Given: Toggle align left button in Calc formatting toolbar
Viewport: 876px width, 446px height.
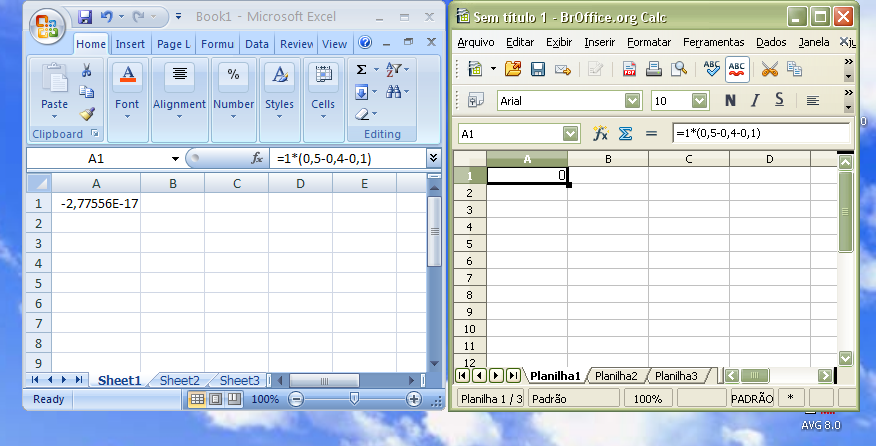Looking at the screenshot, I should pyautogui.click(x=813, y=101).
